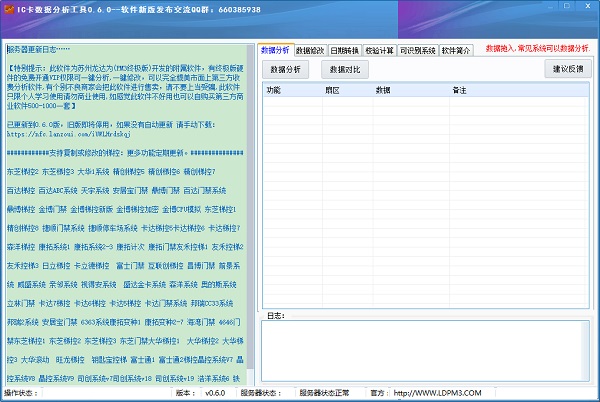Click the 数据分析 button
The height and width of the screenshot is (402, 600).
[285, 70]
